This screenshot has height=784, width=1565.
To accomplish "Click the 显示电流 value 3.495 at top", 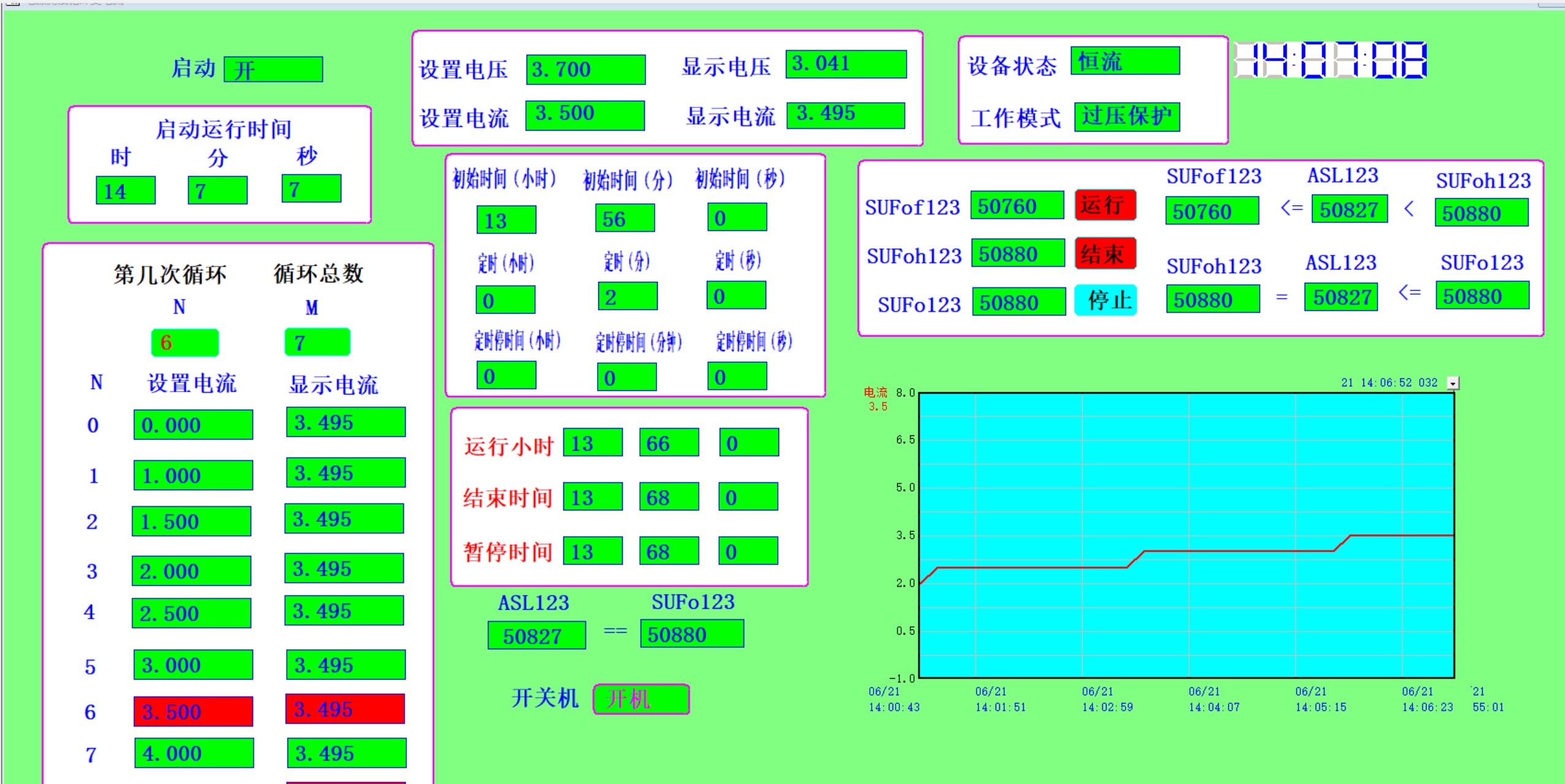I will tap(846, 115).
